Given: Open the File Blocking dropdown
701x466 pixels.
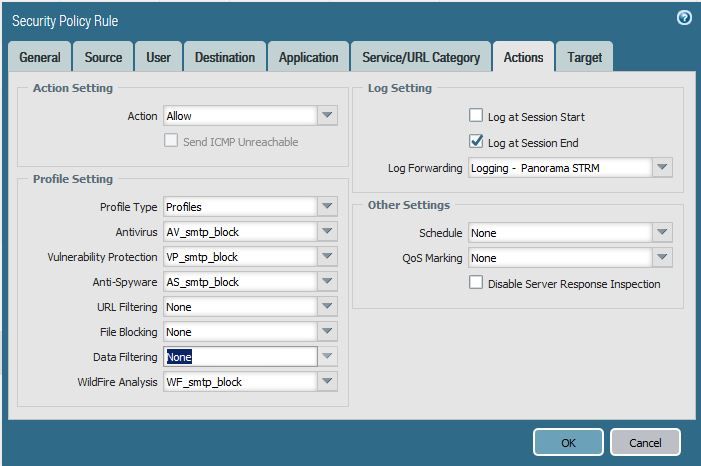Looking at the screenshot, I should 327,332.
